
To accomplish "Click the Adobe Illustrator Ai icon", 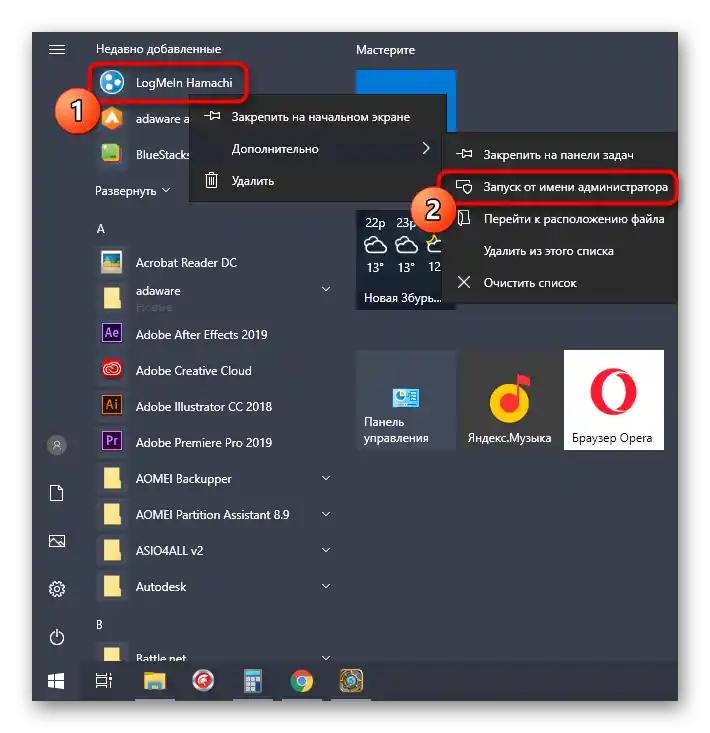I will click(112, 405).
